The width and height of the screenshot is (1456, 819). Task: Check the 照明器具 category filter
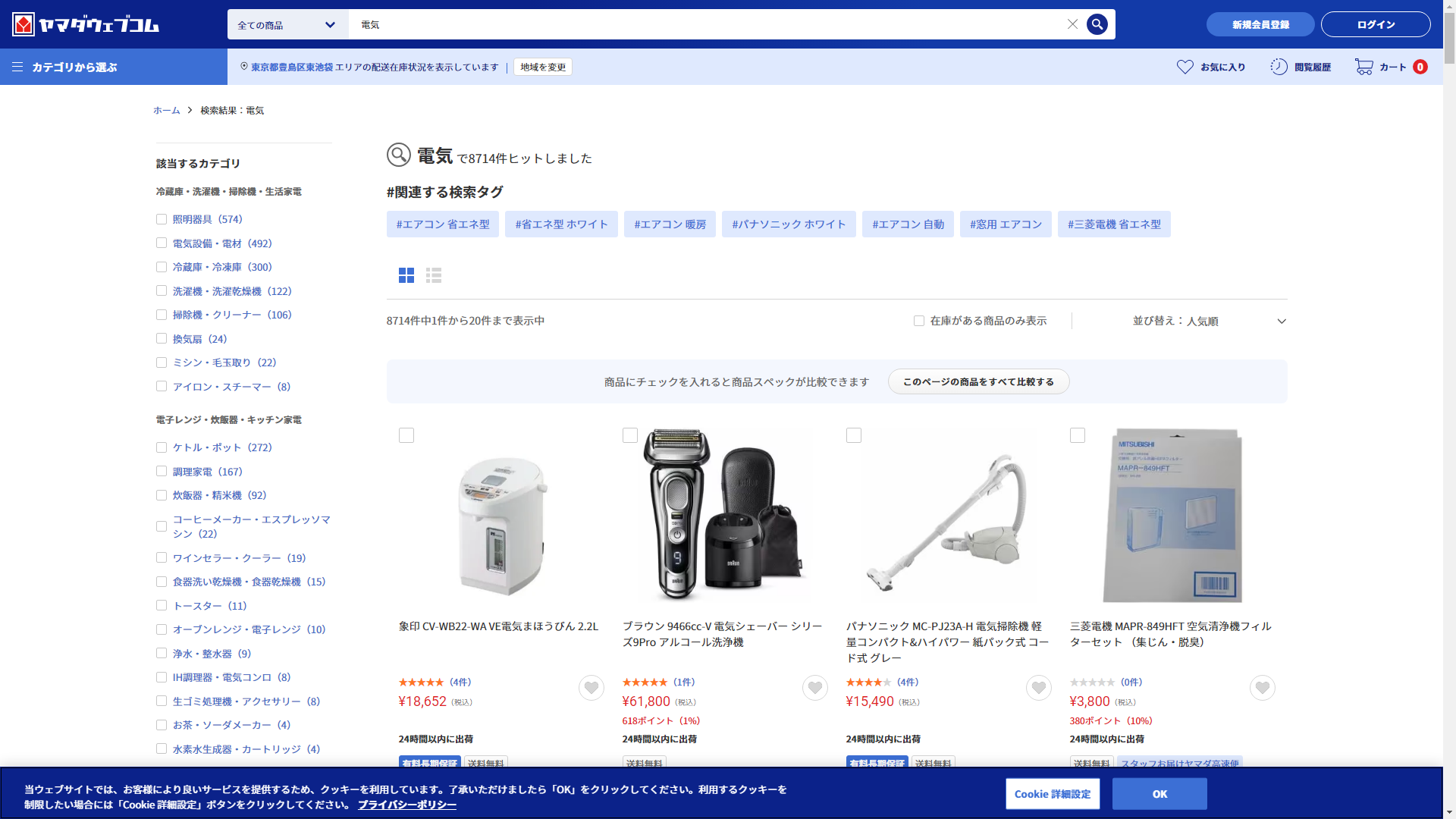pos(162,219)
